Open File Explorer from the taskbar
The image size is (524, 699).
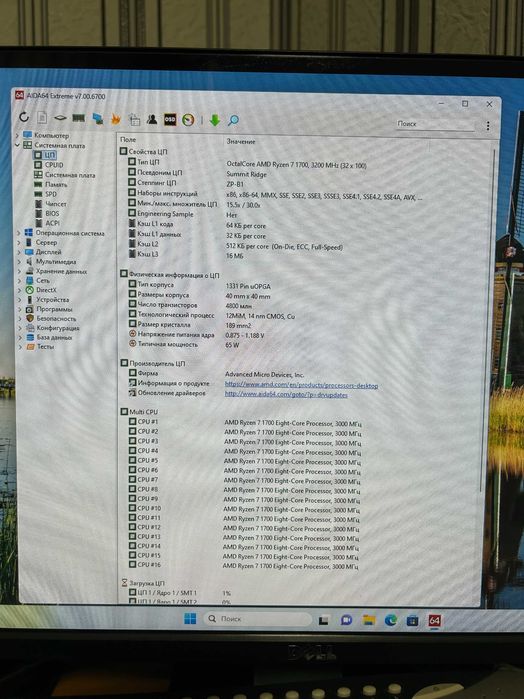368,620
